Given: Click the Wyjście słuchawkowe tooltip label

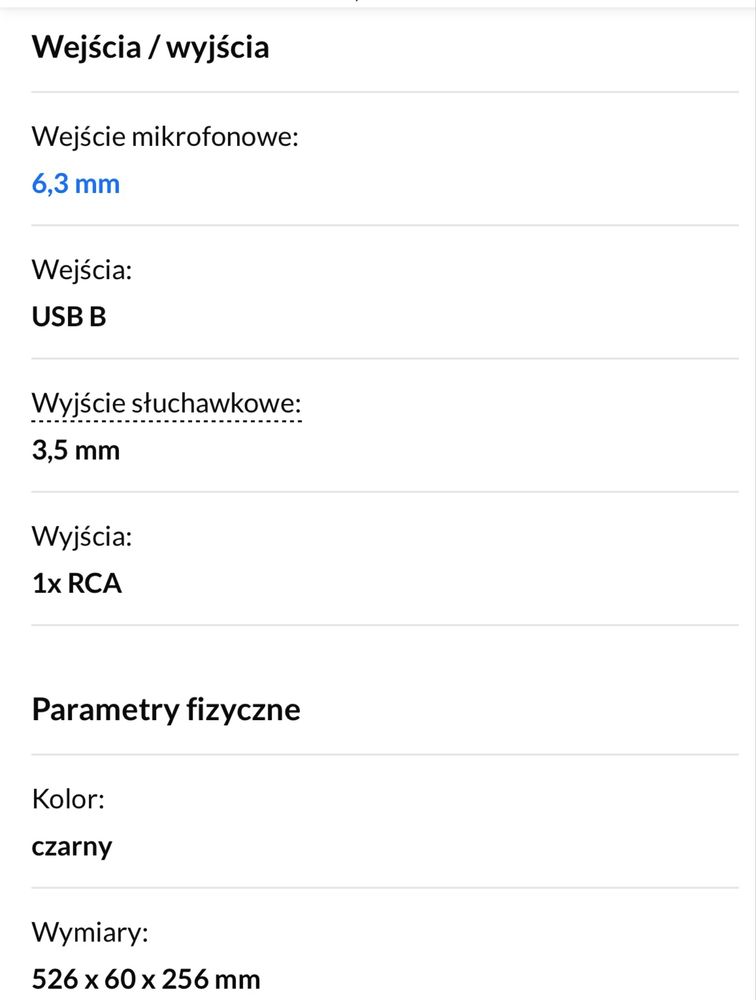Looking at the screenshot, I should [x=166, y=404].
